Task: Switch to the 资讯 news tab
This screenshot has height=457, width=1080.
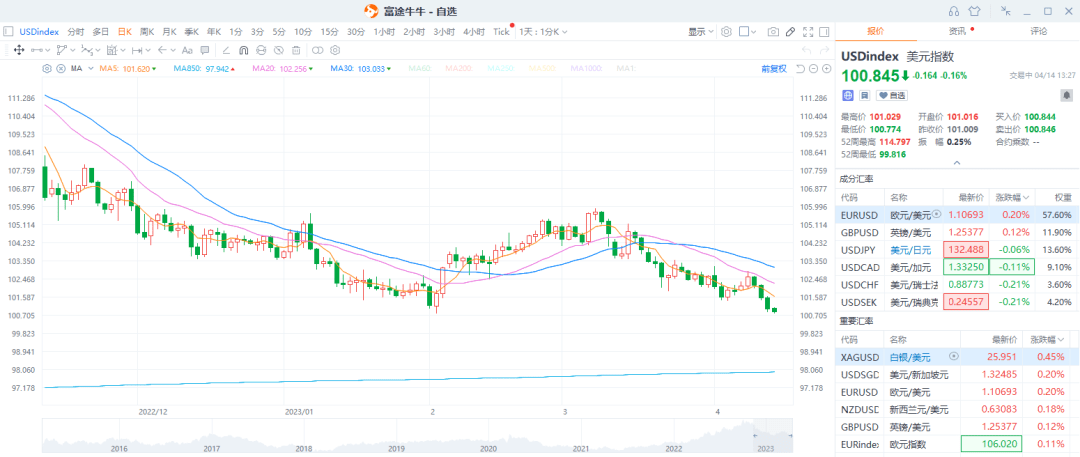Action: coord(955,31)
